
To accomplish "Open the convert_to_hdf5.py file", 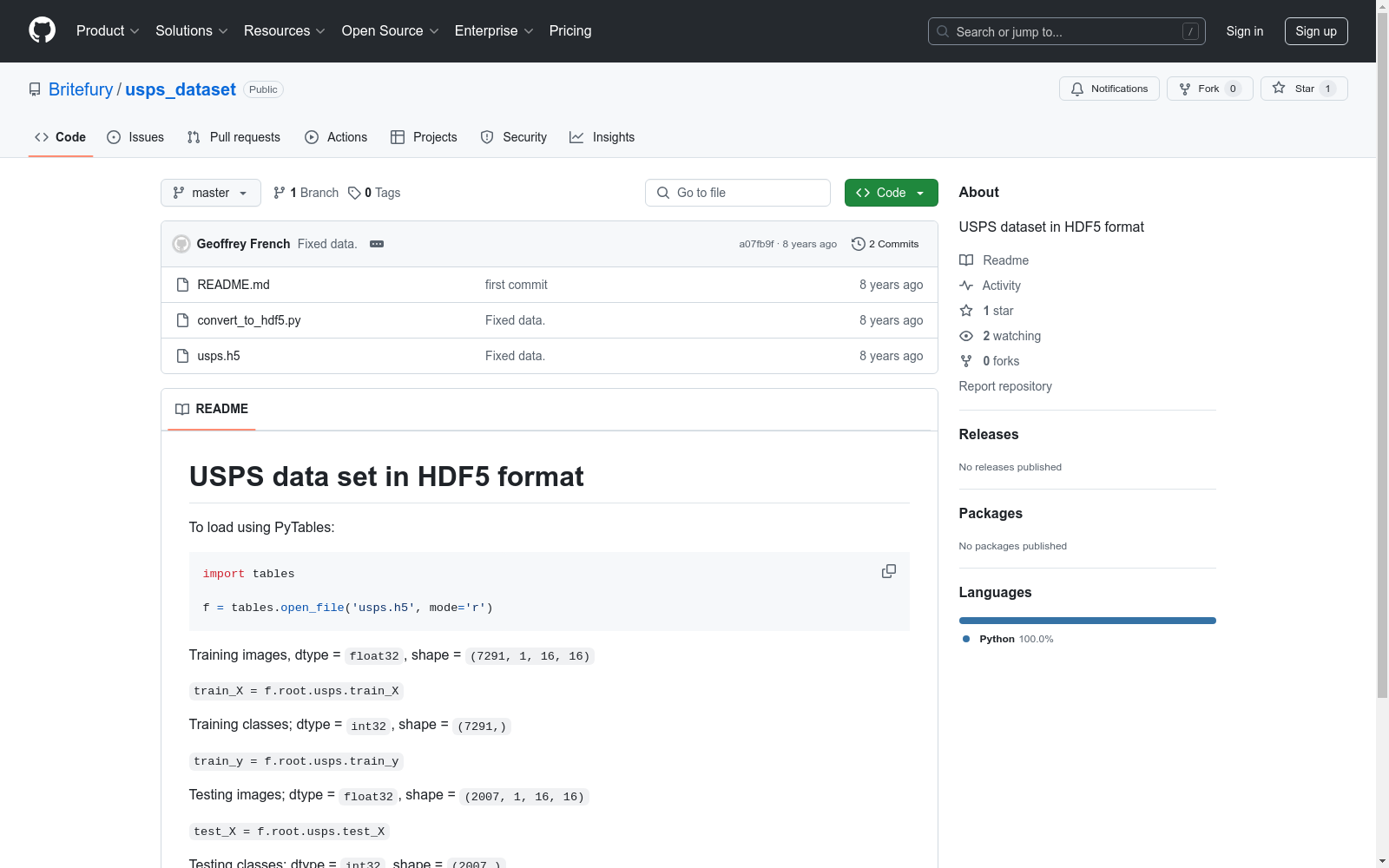I will click(249, 320).
